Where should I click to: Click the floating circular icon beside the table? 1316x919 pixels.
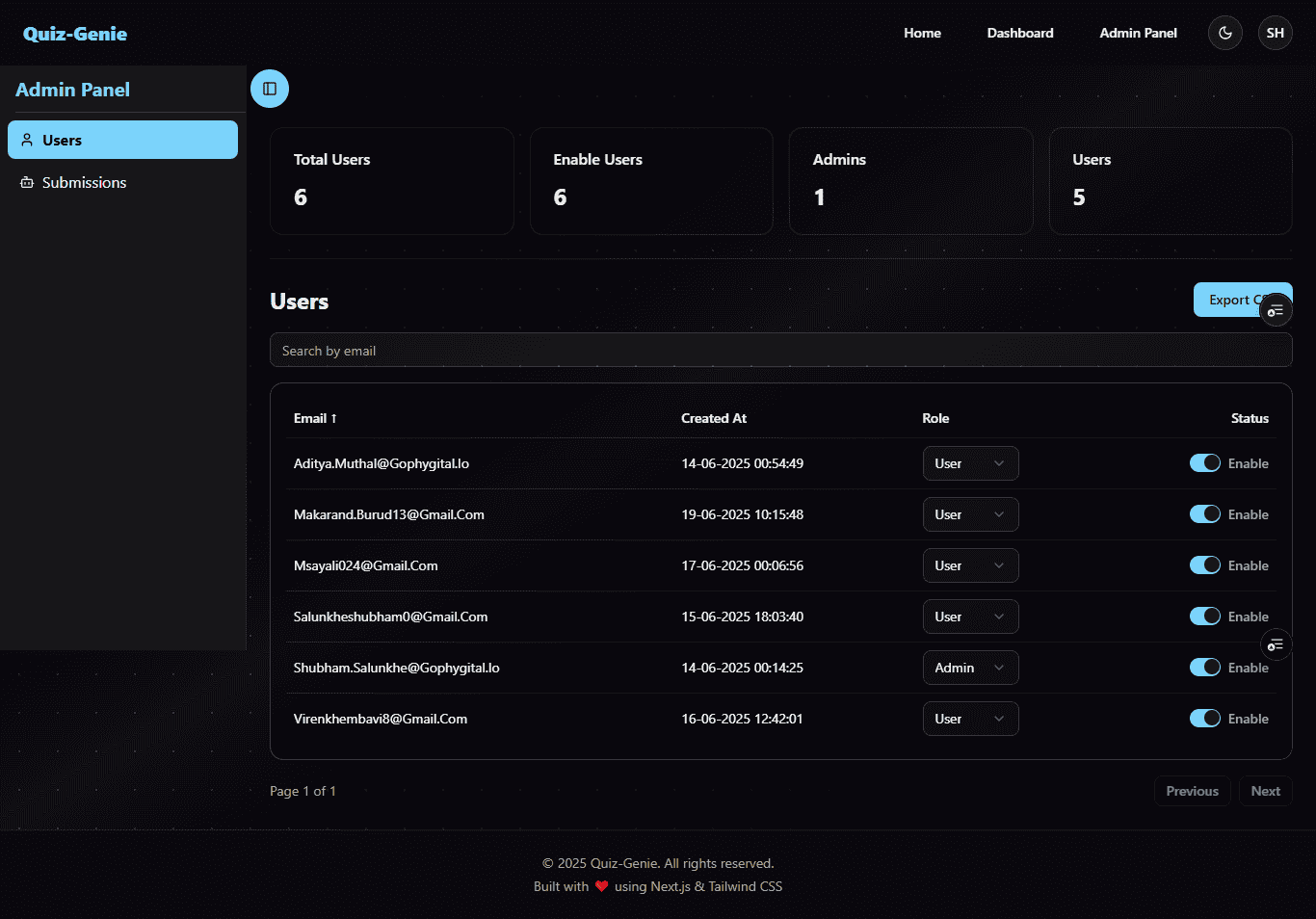[1276, 644]
